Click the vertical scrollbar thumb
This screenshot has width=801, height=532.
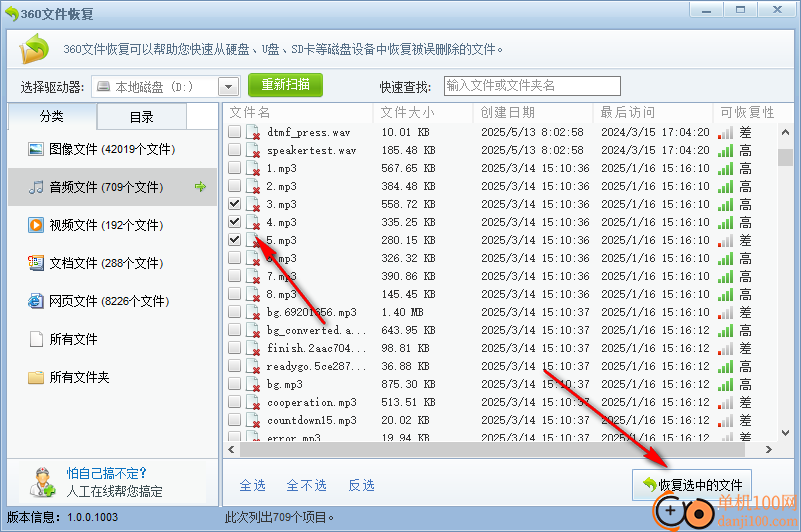pyautogui.click(x=785, y=157)
